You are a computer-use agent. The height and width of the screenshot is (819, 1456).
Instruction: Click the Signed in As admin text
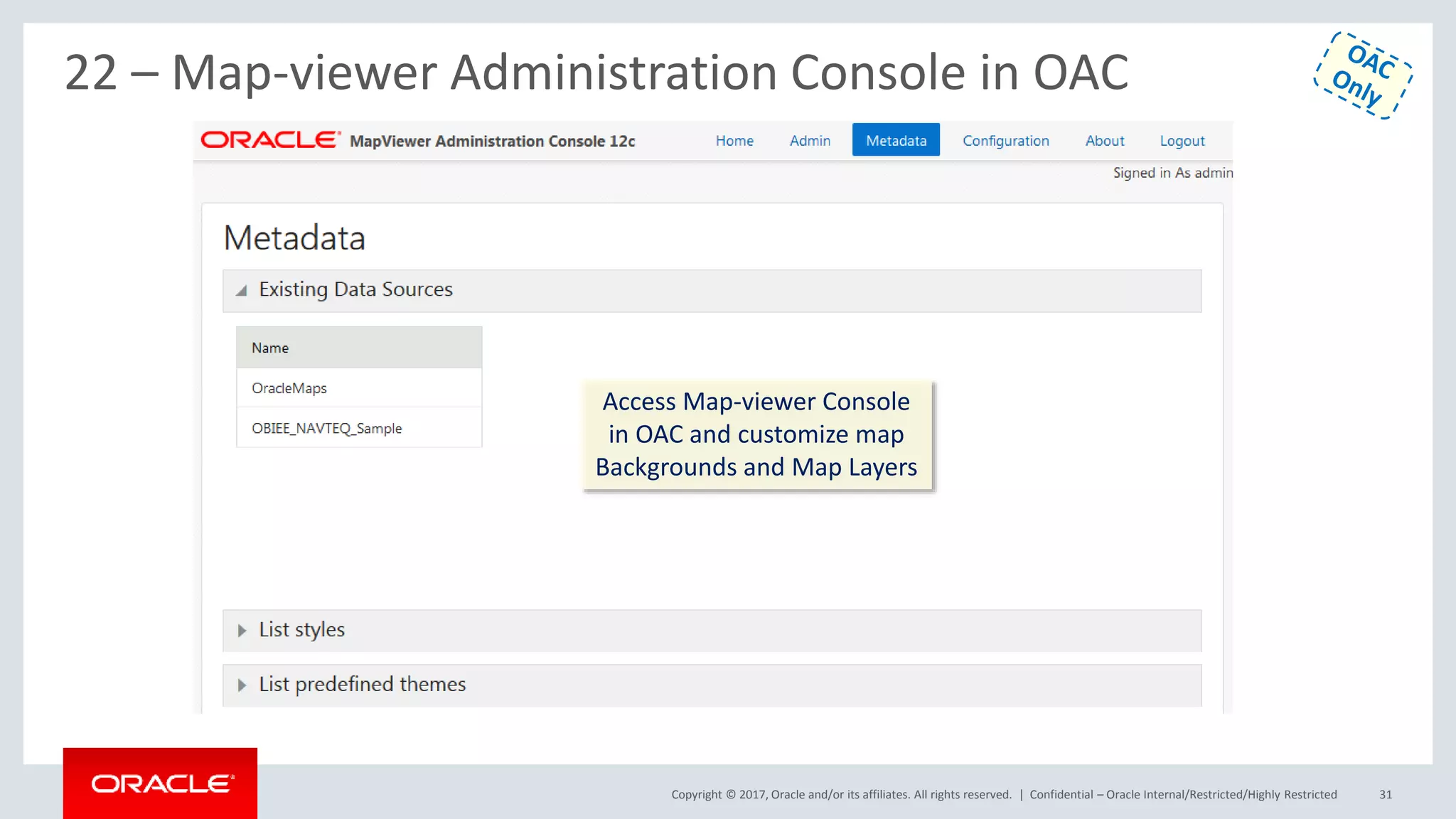pos(1172,173)
